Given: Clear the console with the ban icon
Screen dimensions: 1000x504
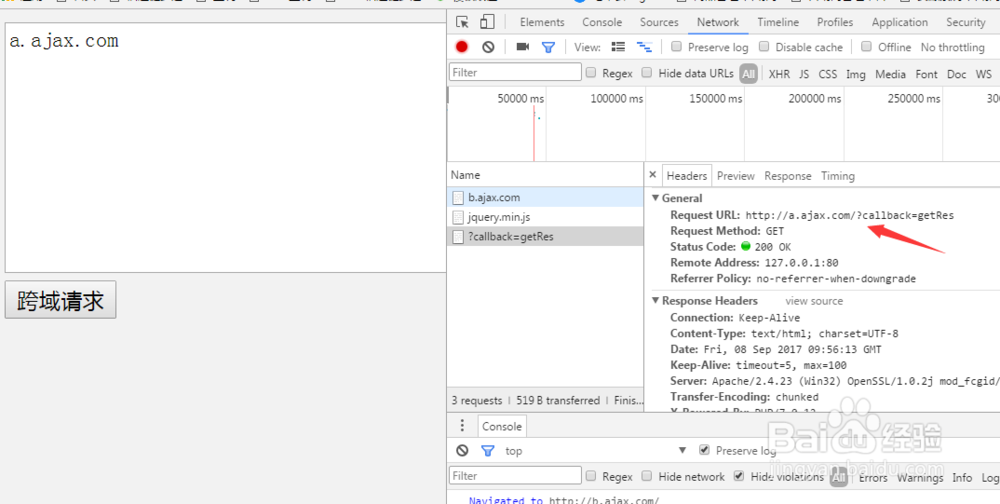Looking at the screenshot, I should click(x=462, y=450).
